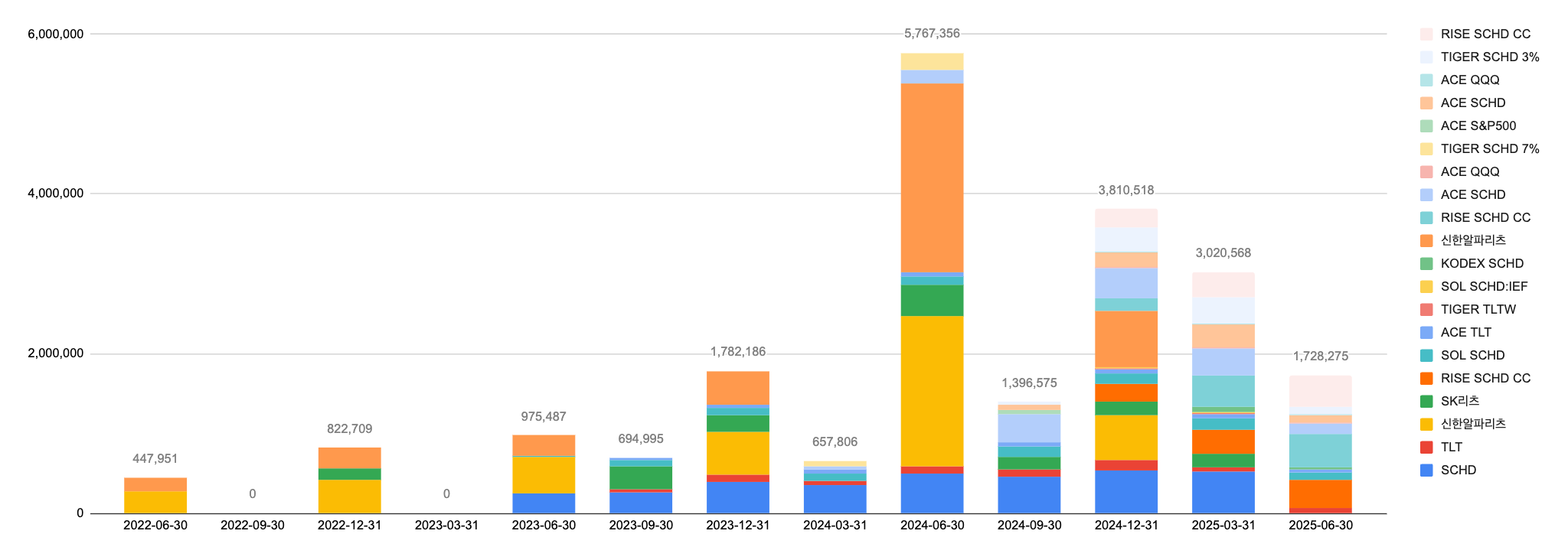This screenshot has height=560, width=1568.
Task: Select the ACE TLT legend swatch
Action: pos(1426,333)
